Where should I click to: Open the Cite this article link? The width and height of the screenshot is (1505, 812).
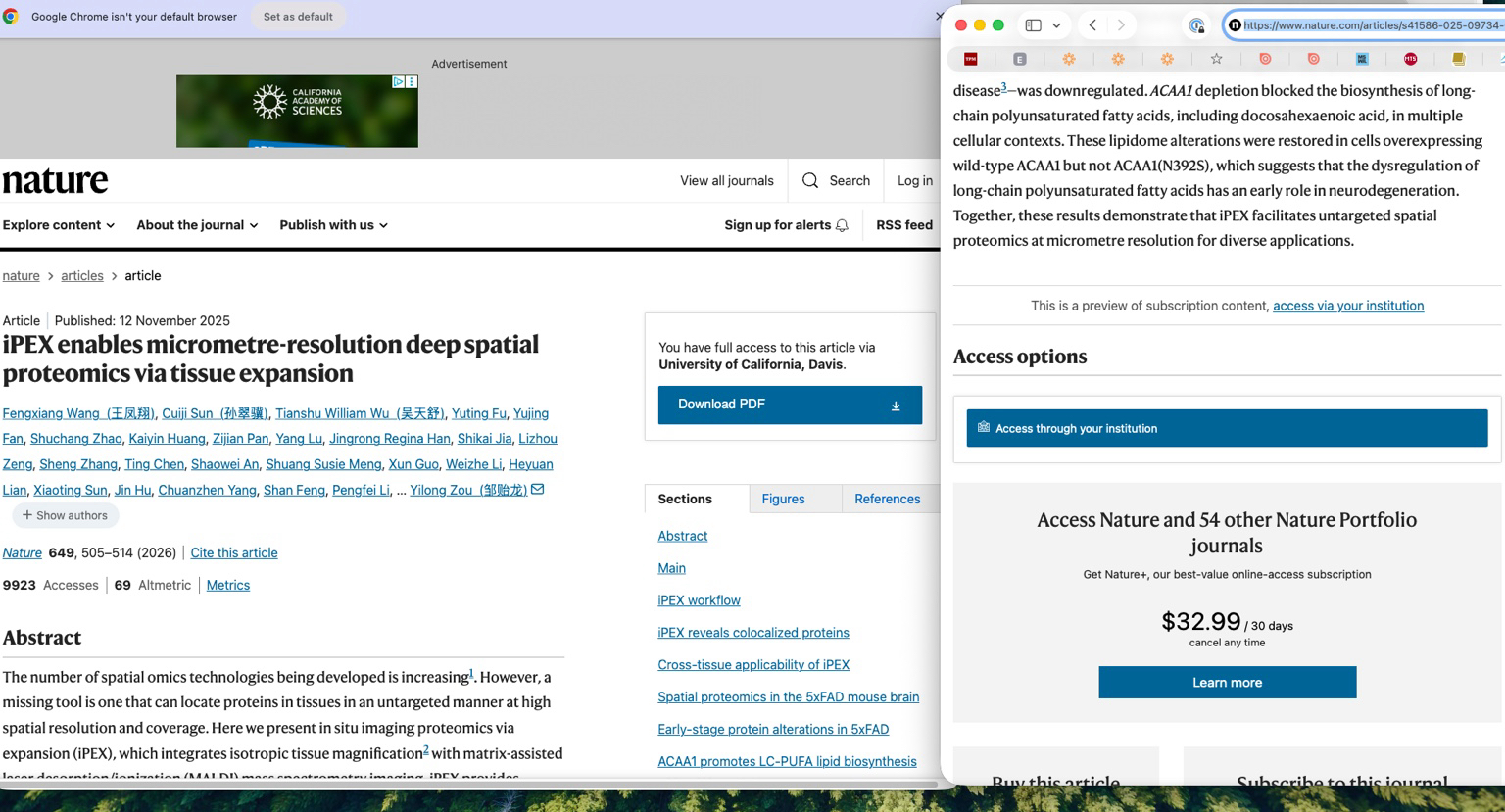pos(234,552)
